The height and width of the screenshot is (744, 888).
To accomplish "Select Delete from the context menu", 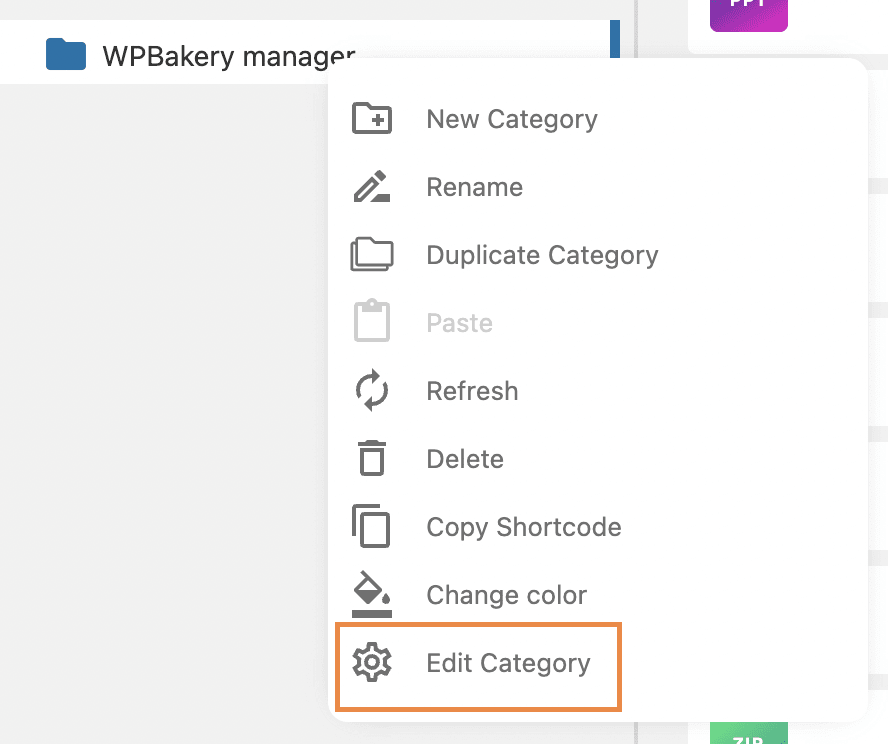I will 464,459.
